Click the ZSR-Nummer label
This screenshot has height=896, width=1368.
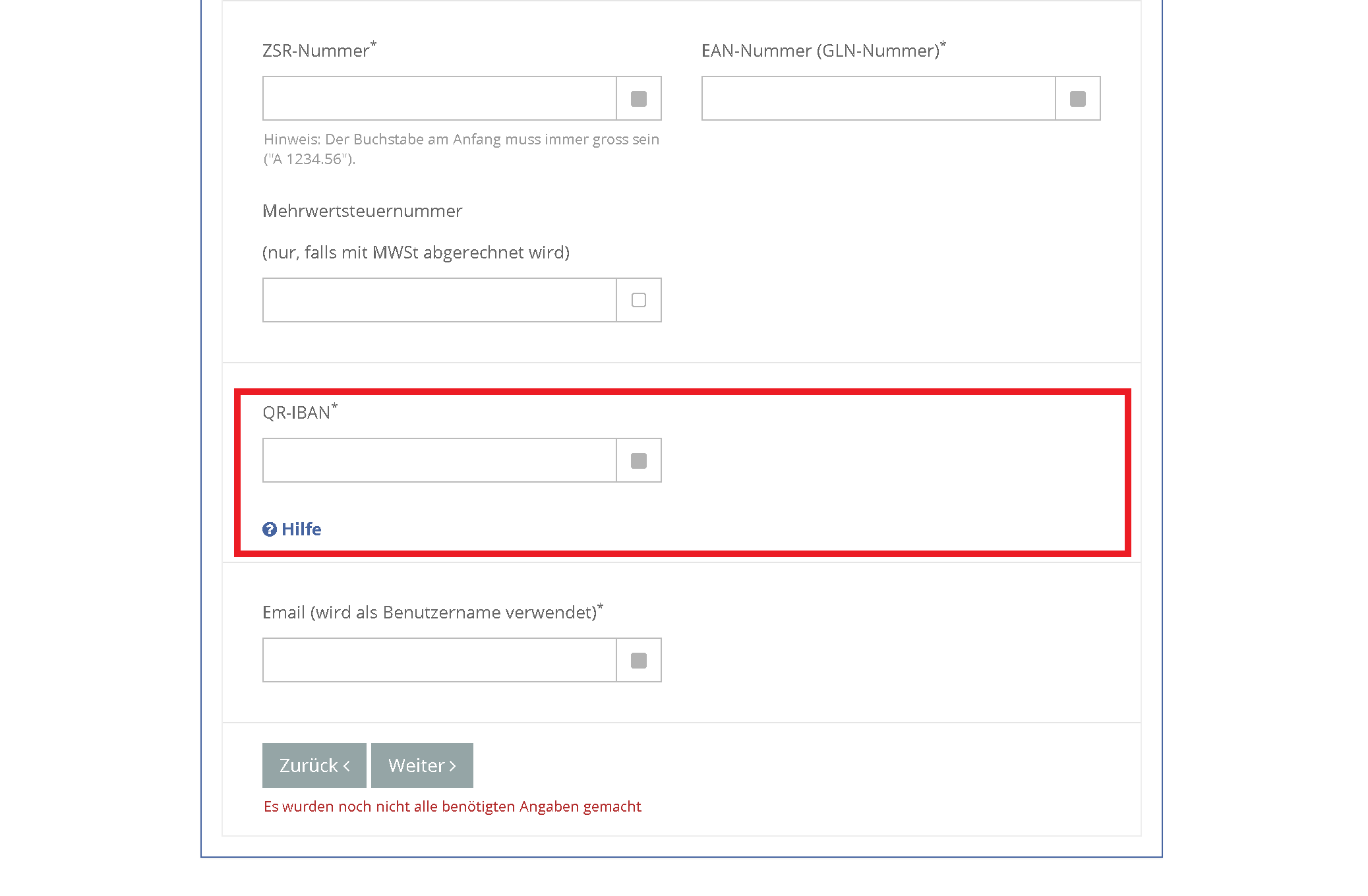click(x=319, y=50)
